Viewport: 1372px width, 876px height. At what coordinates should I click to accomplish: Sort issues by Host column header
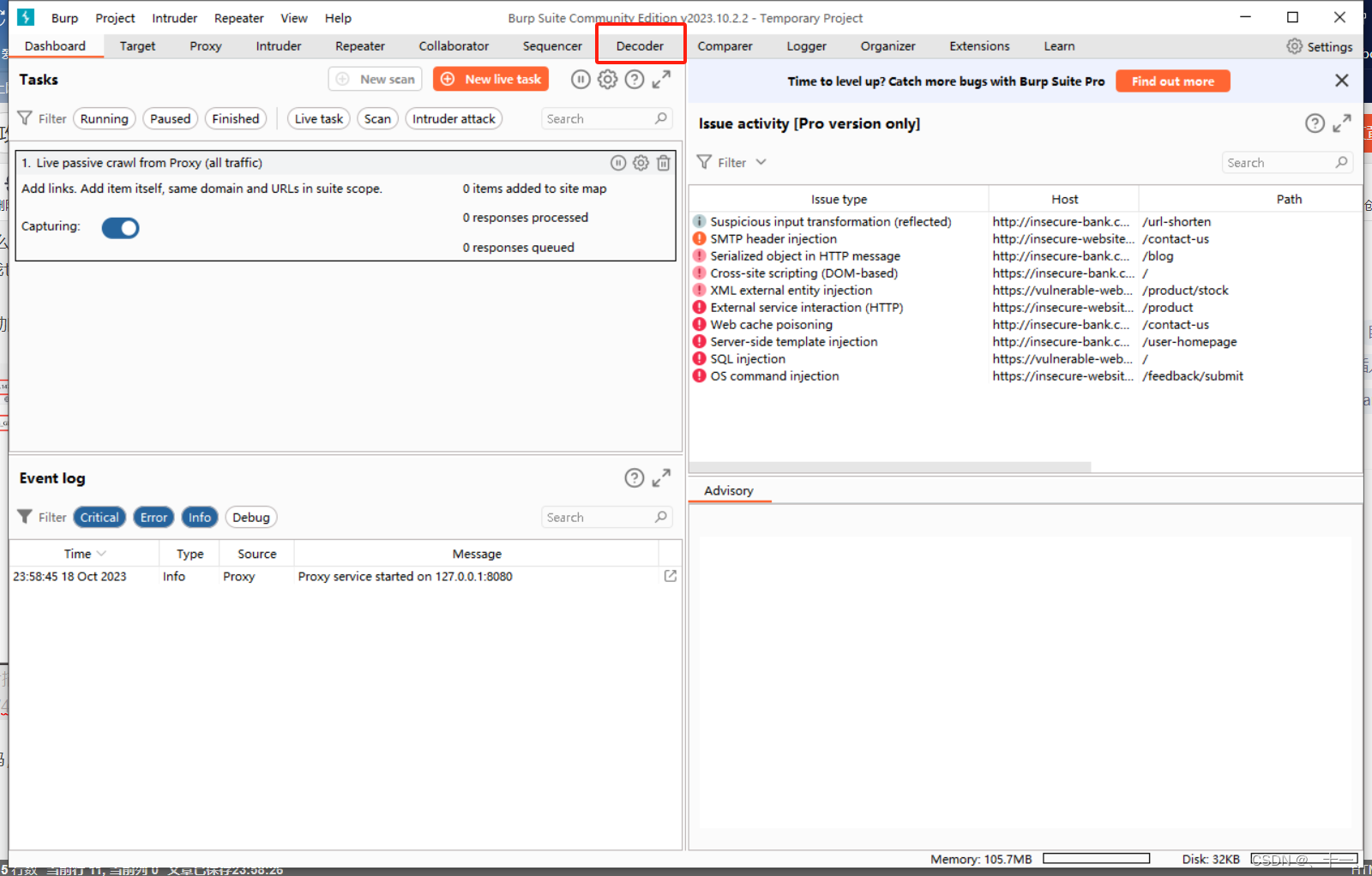pyautogui.click(x=1064, y=199)
